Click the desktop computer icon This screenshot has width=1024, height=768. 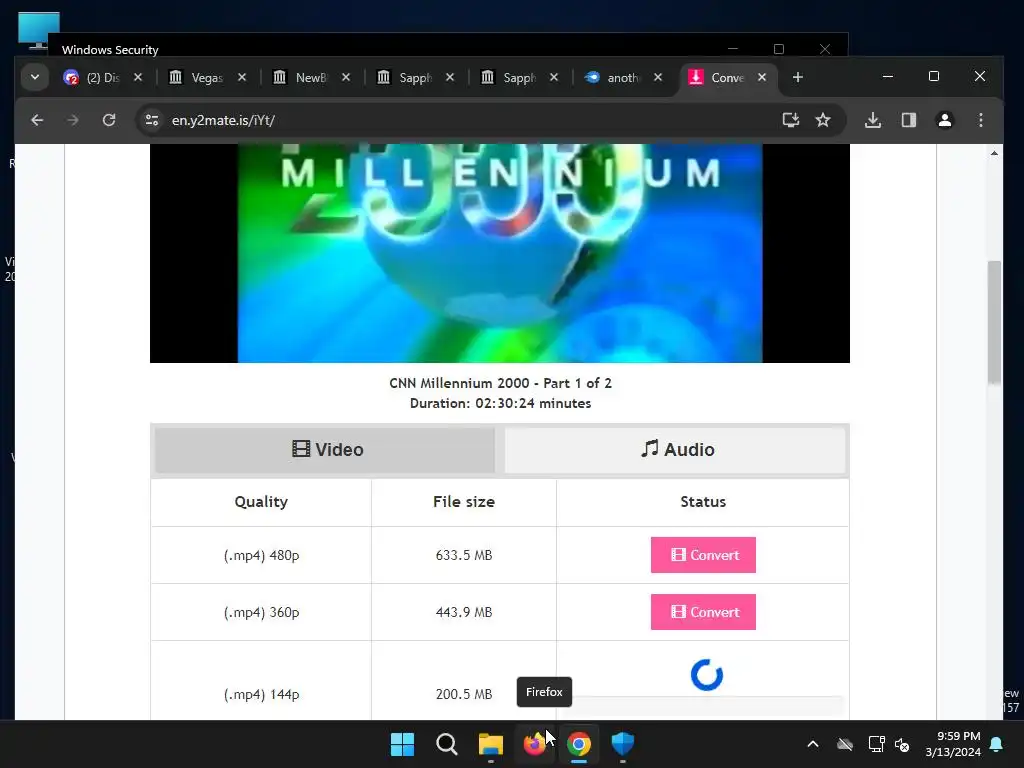(x=39, y=30)
